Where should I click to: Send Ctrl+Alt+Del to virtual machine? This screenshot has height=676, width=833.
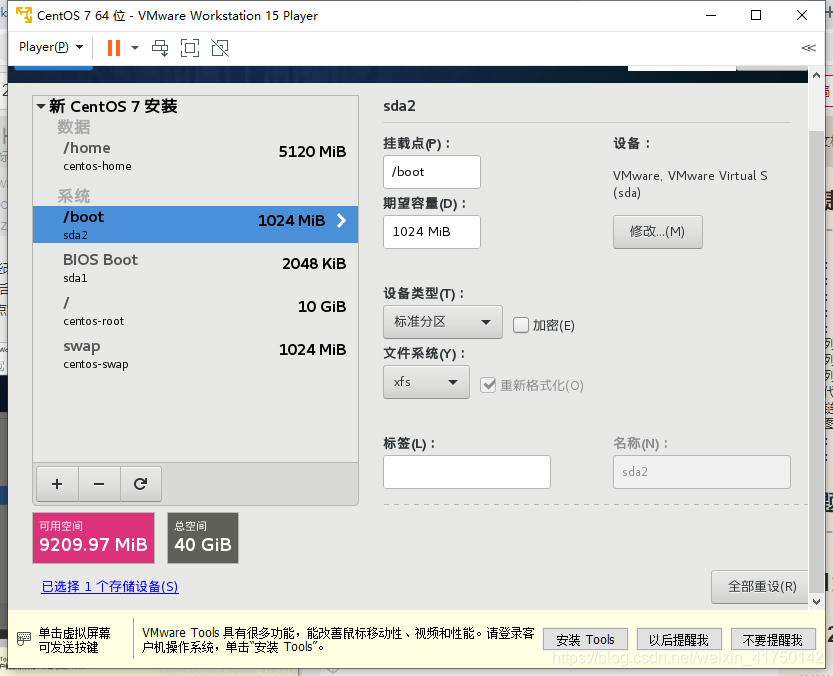(x=160, y=48)
